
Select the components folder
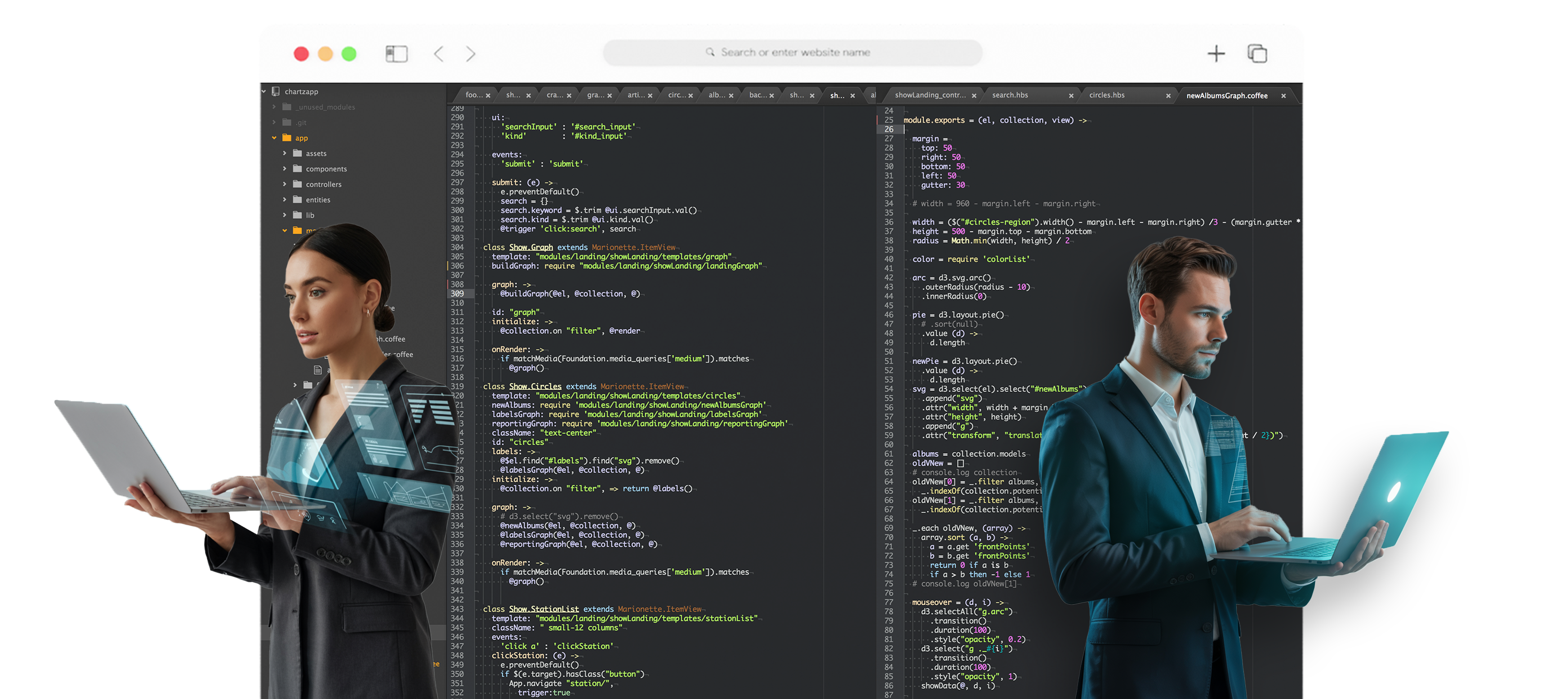pyautogui.click(x=325, y=169)
